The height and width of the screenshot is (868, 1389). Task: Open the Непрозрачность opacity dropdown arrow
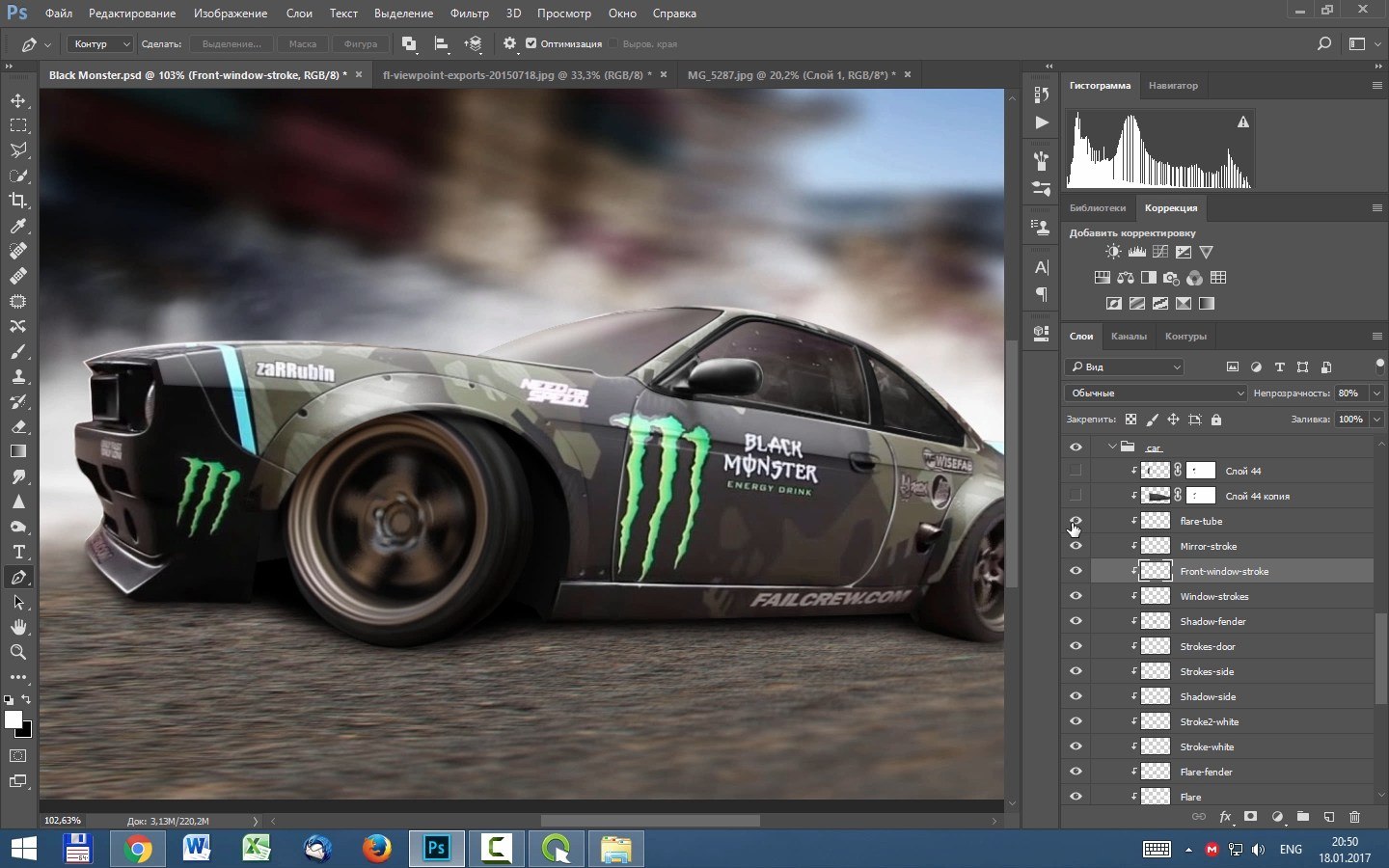1376,393
